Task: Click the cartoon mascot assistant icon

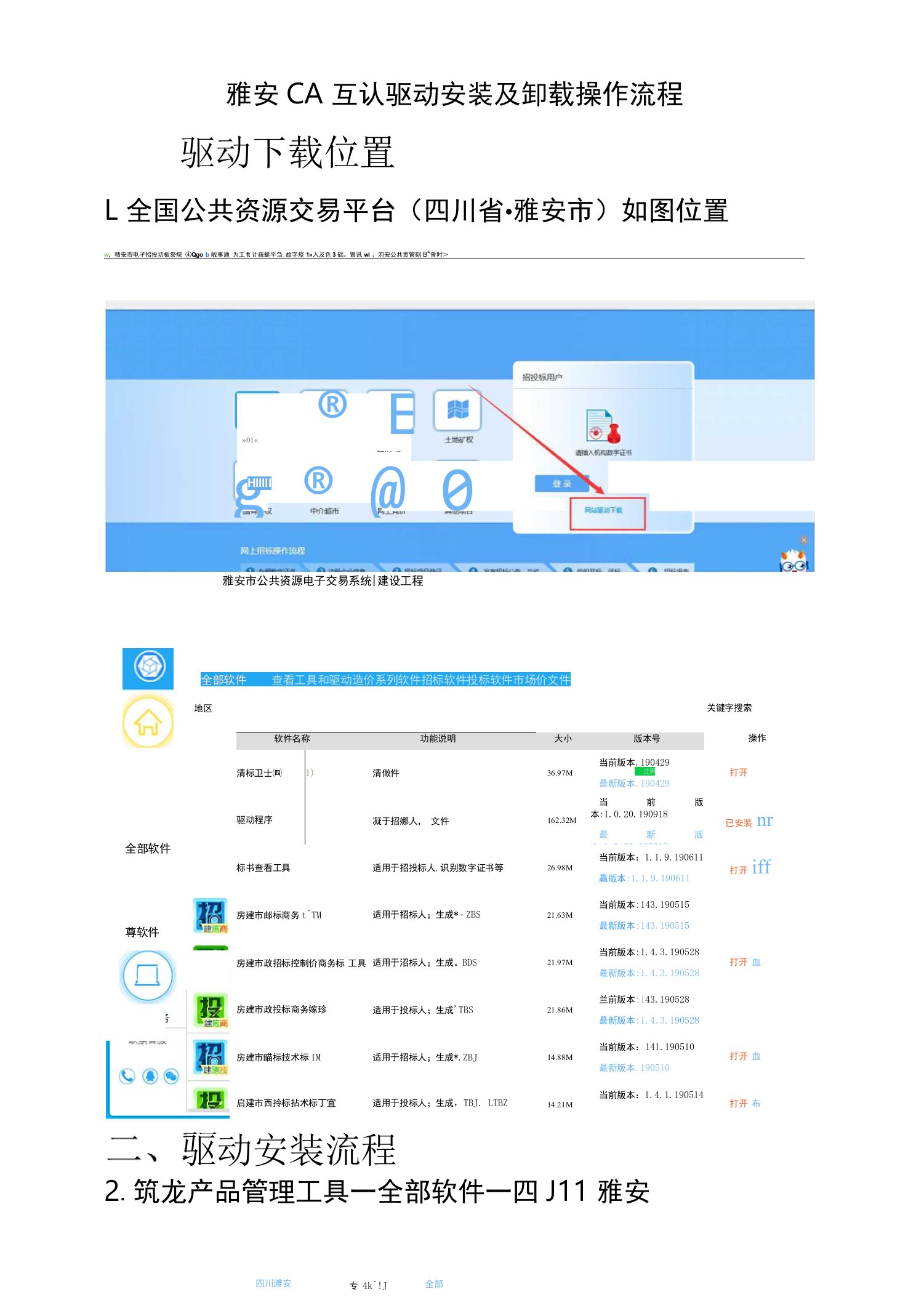Action: coord(793,561)
